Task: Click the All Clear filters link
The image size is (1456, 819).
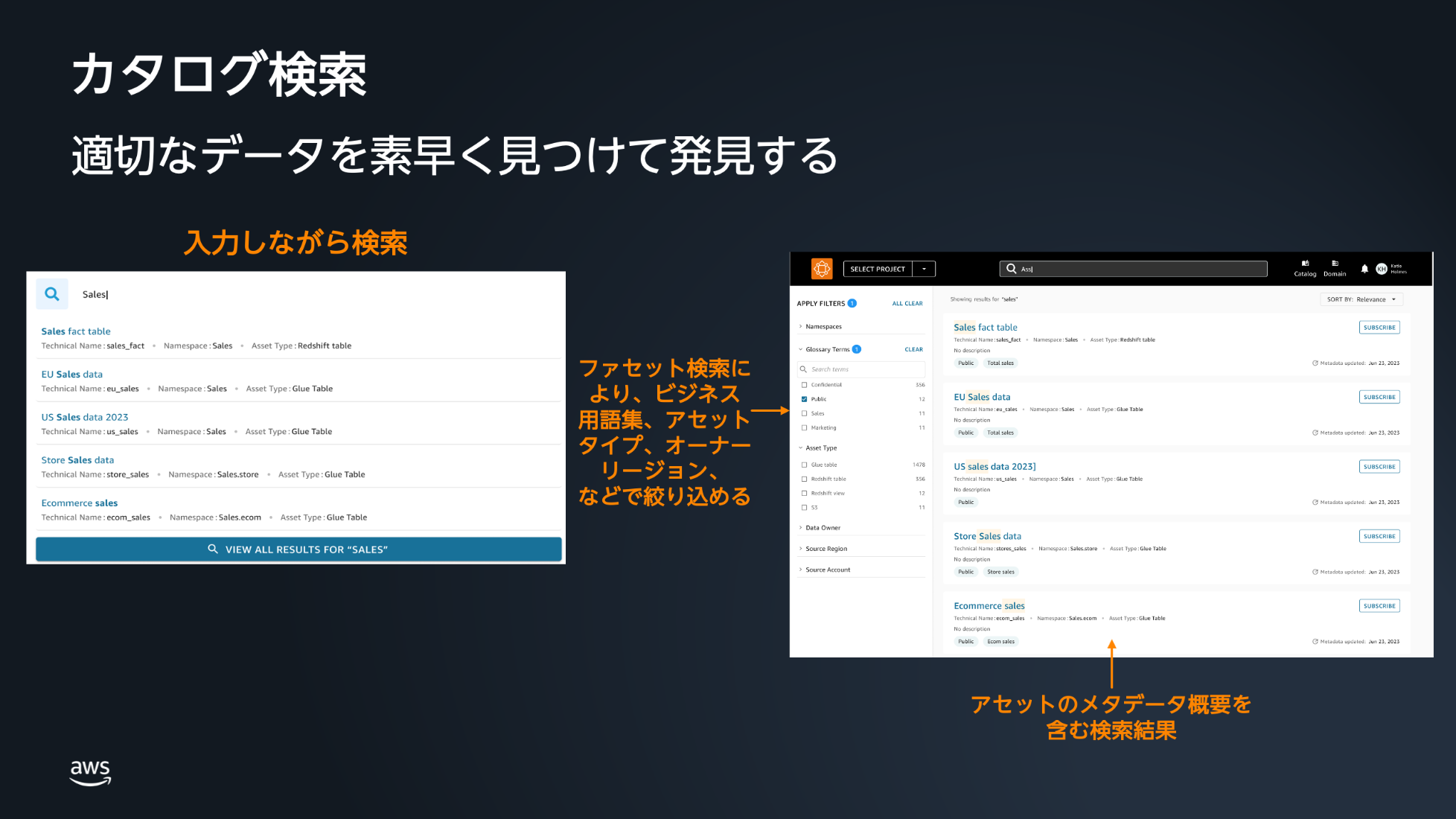Action: tap(907, 304)
